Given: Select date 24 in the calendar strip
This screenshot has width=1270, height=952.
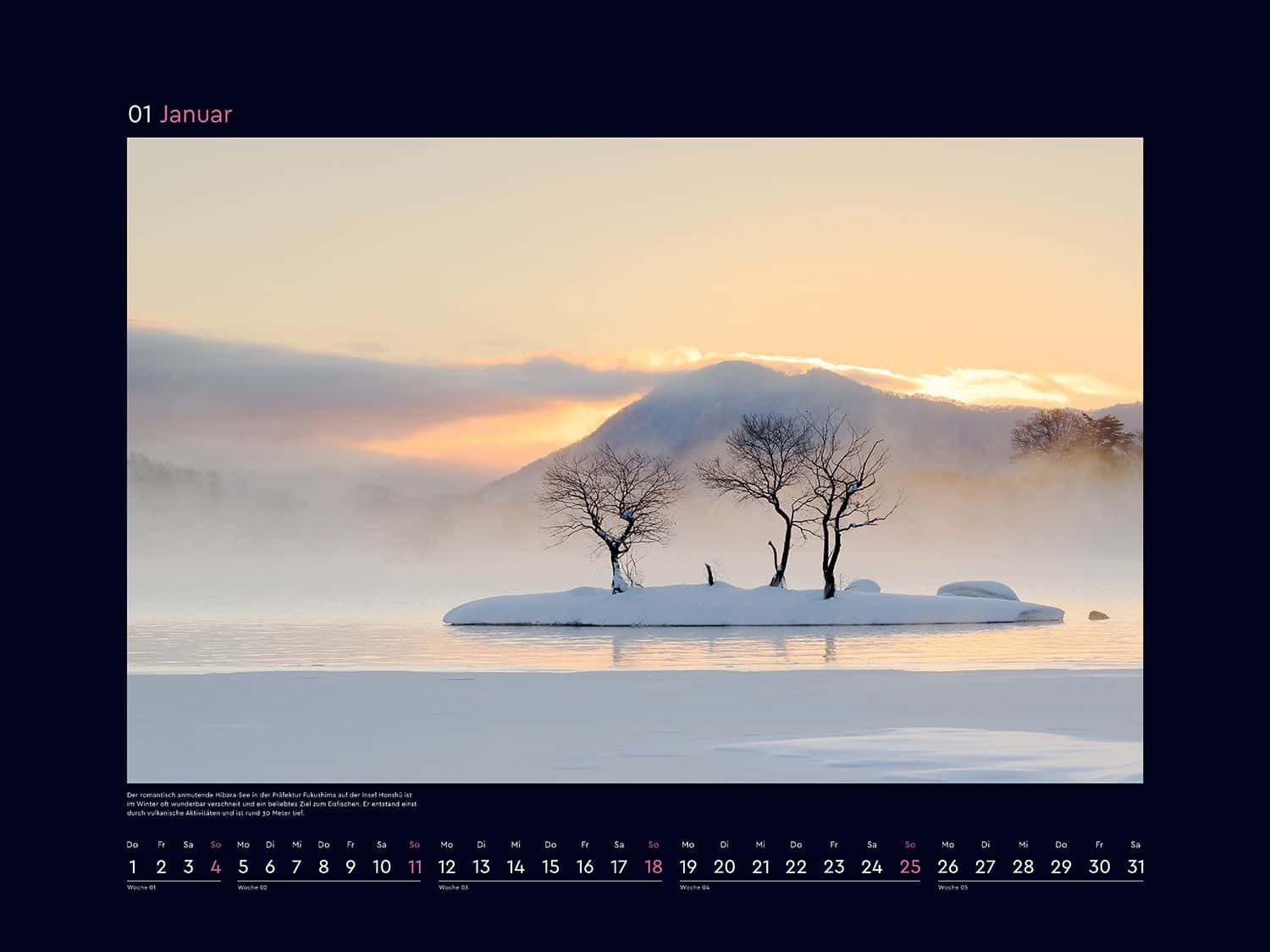Looking at the screenshot, I should [x=872, y=867].
